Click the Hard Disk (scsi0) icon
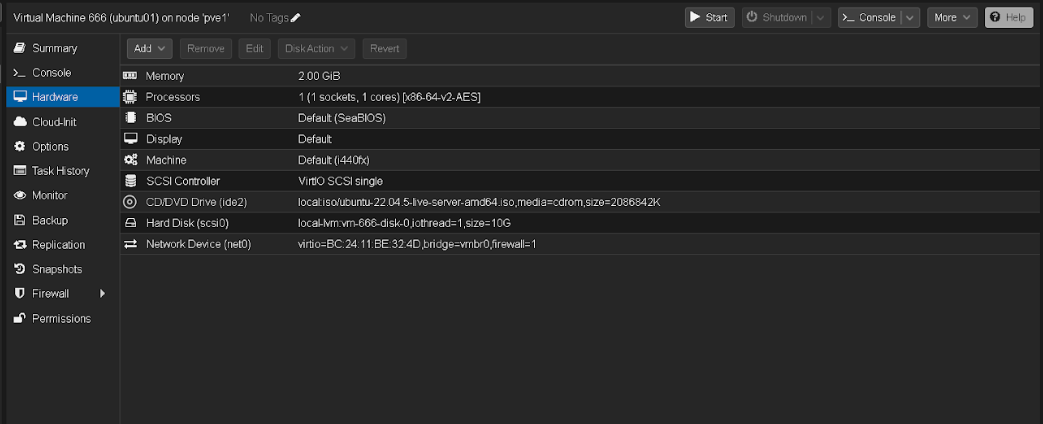Viewport: 1043px width, 424px height. tap(130, 223)
